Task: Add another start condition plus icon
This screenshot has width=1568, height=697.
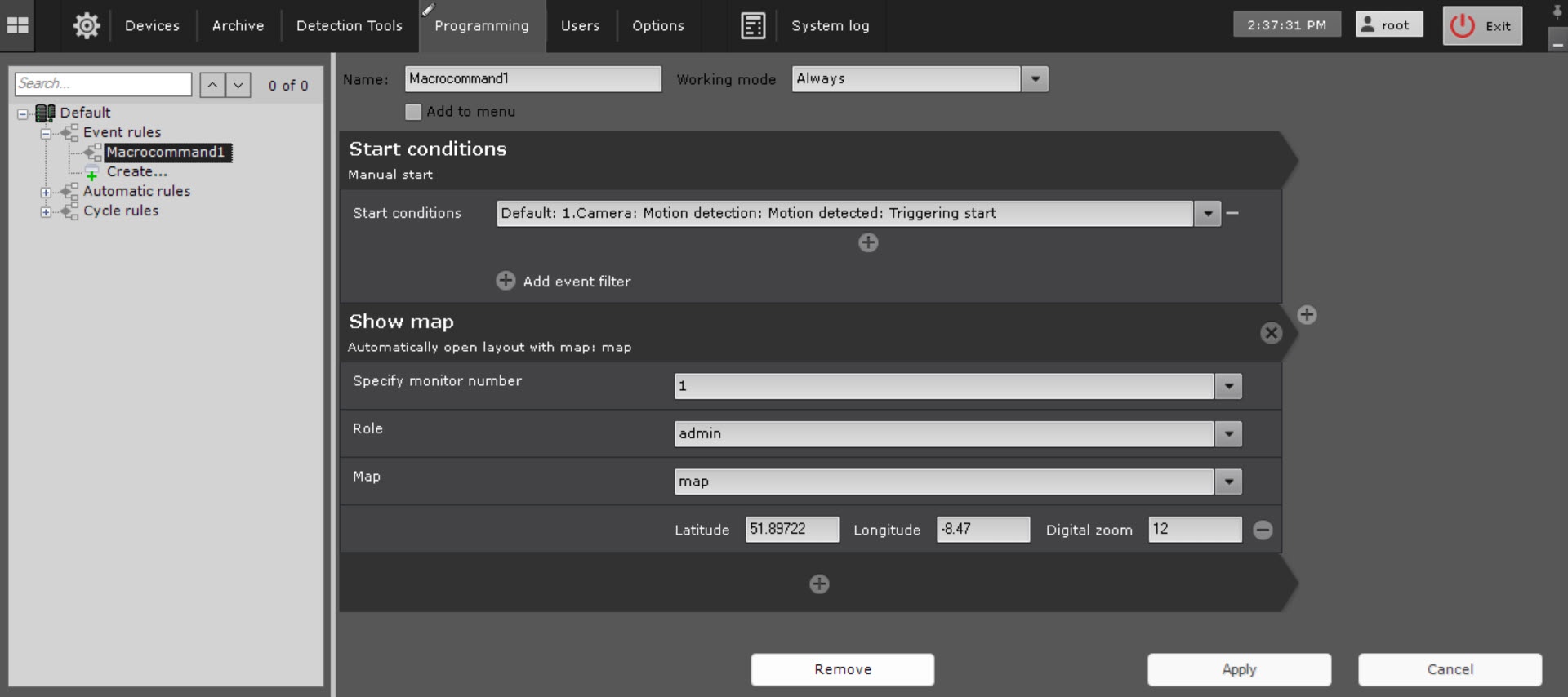Action: coord(868,242)
